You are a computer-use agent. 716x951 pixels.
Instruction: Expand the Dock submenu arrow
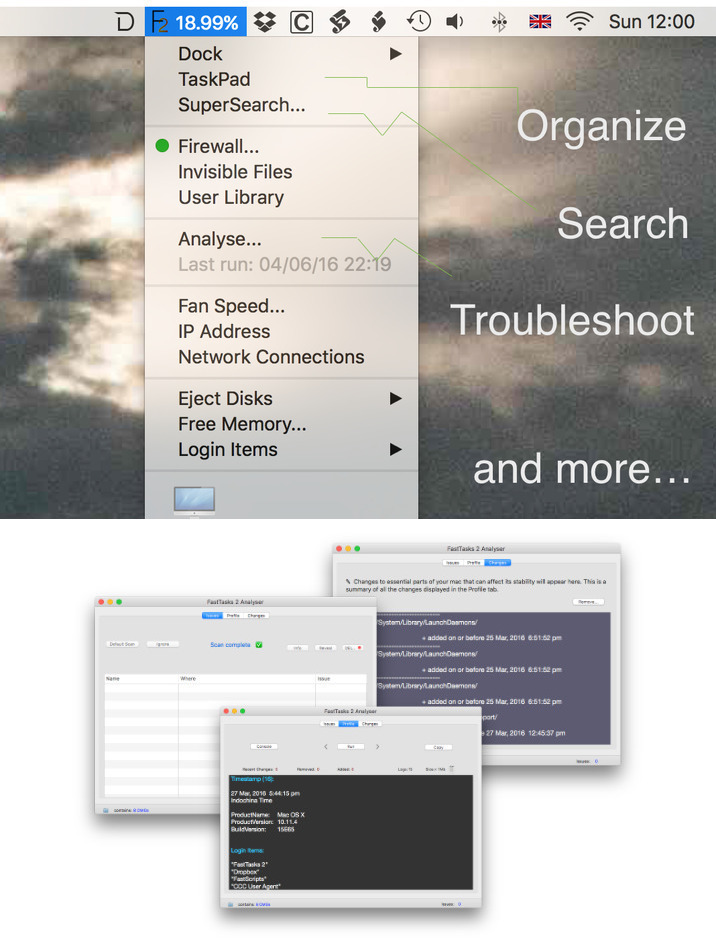click(396, 54)
